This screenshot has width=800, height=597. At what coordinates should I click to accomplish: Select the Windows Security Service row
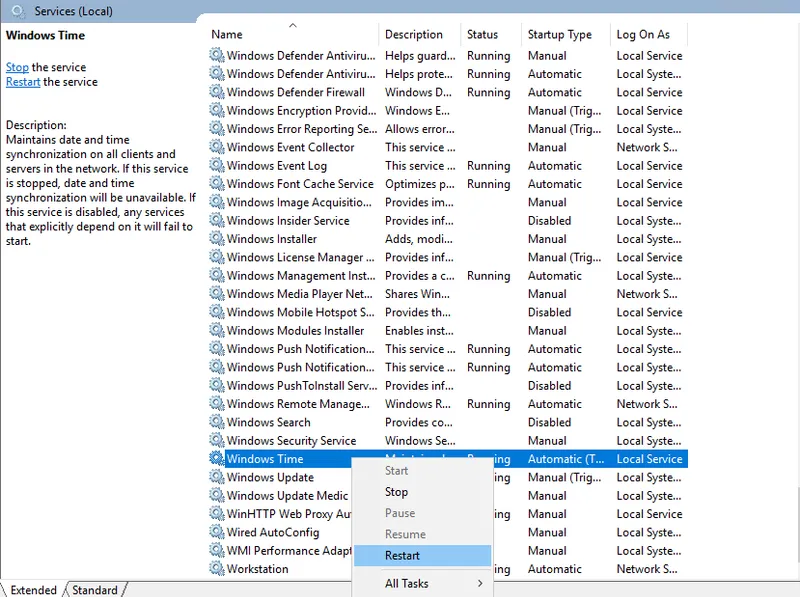[291, 440]
